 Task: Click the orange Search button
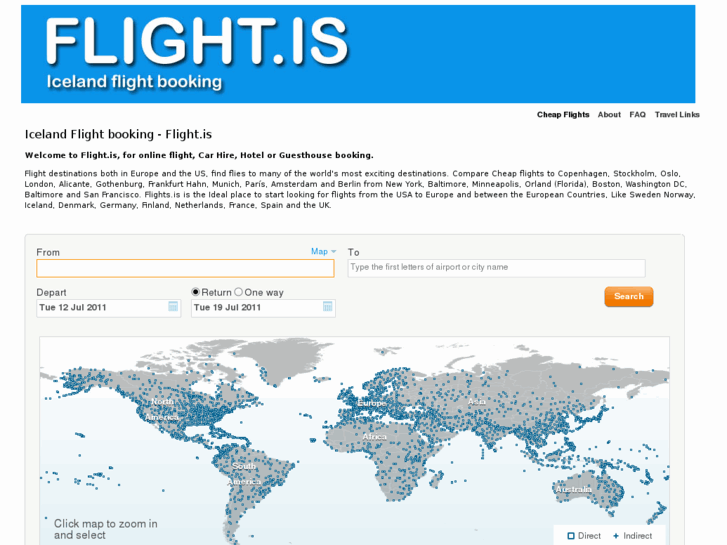(x=629, y=296)
